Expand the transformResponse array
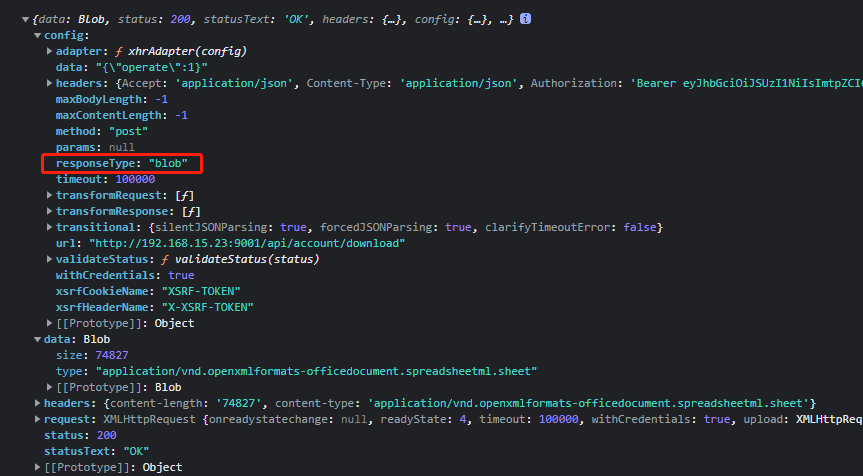 49,211
